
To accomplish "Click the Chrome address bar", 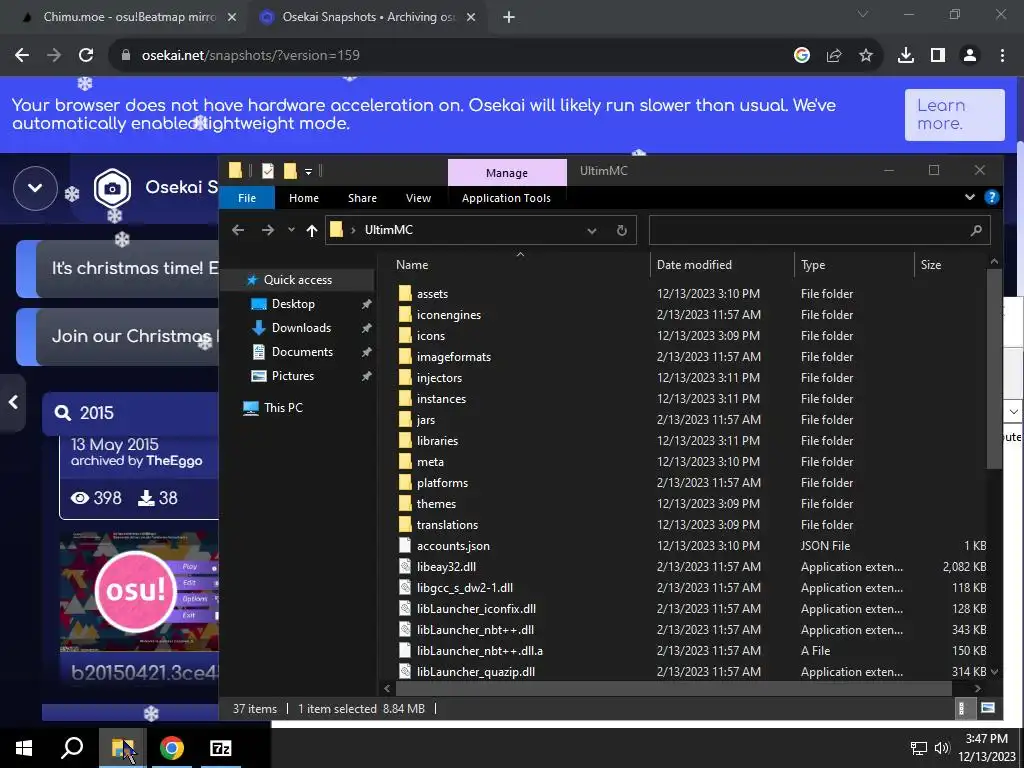I will 451,56.
